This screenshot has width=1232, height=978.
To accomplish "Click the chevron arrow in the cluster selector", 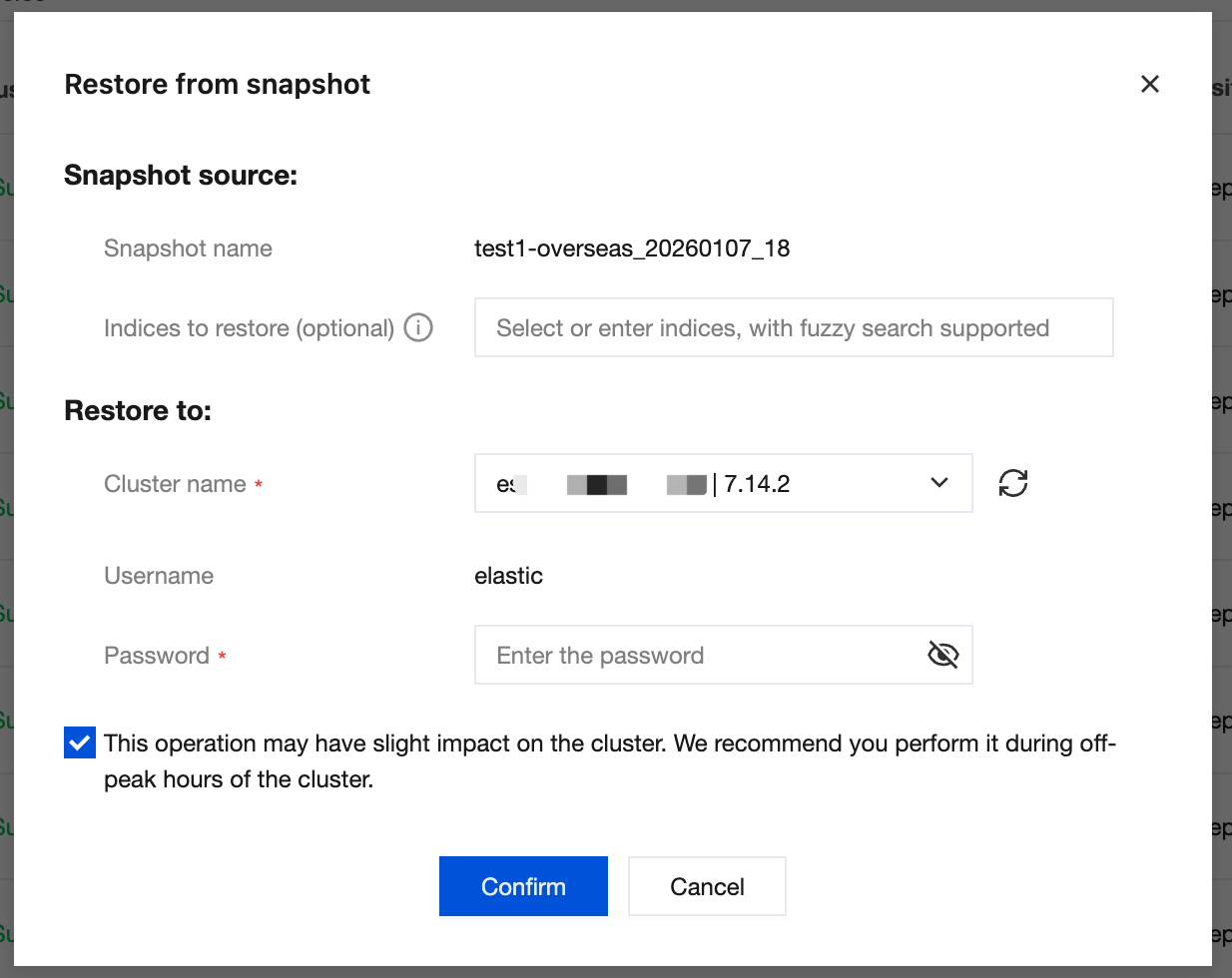I will point(938,483).
